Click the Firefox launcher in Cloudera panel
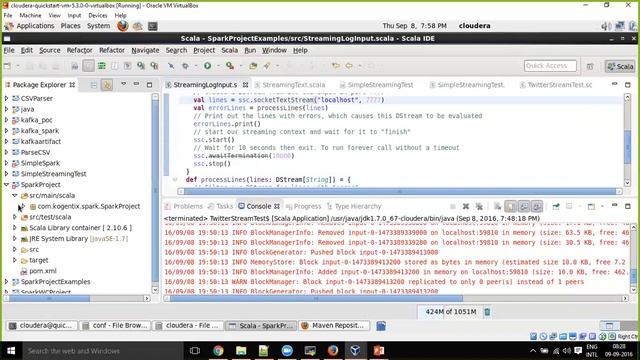The width and height of the screenshot is (640, 360). tap(122, 26)
